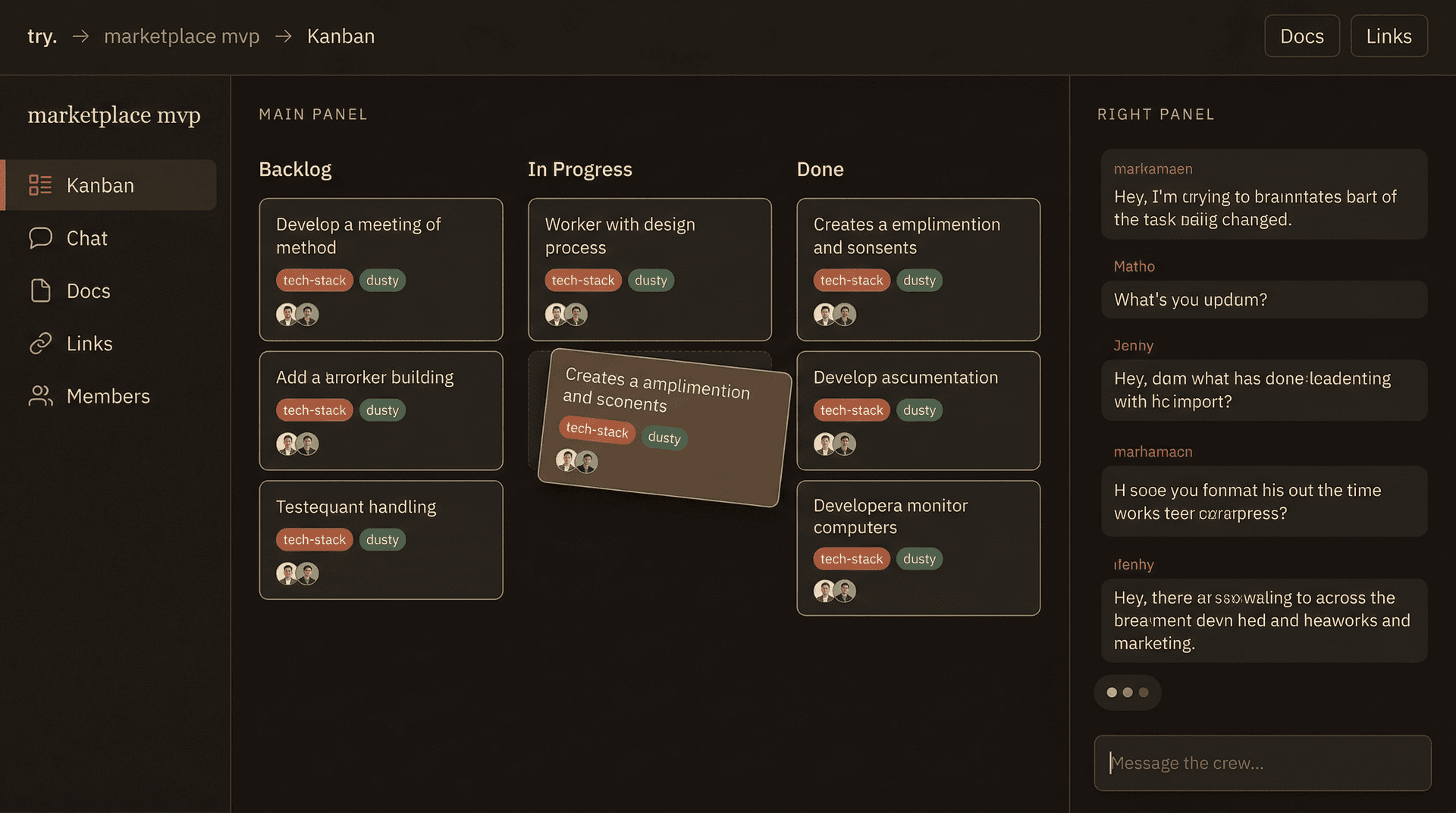Click the 'Backlog' column header
This screenshot has height=813, width=1456.
click(x=295, y=169)
